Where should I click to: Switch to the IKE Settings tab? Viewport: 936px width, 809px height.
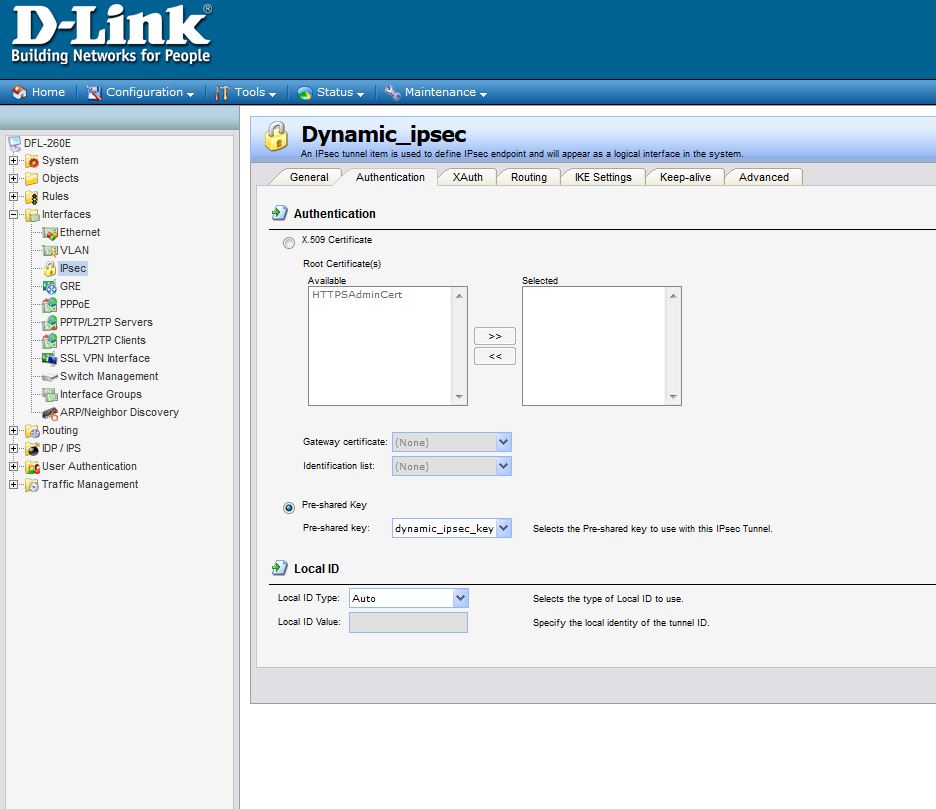coord(603,177)
